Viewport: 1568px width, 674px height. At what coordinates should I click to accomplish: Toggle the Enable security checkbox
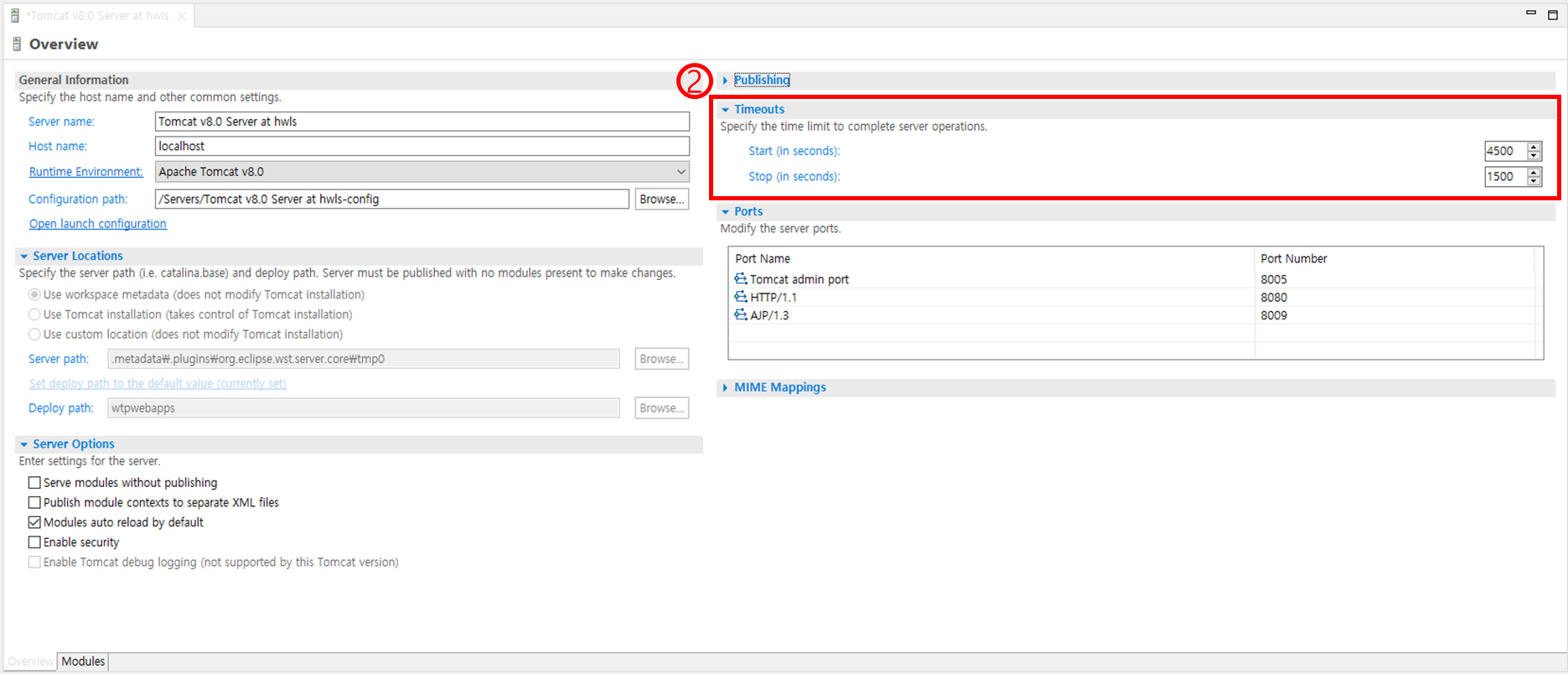point(34,542)
